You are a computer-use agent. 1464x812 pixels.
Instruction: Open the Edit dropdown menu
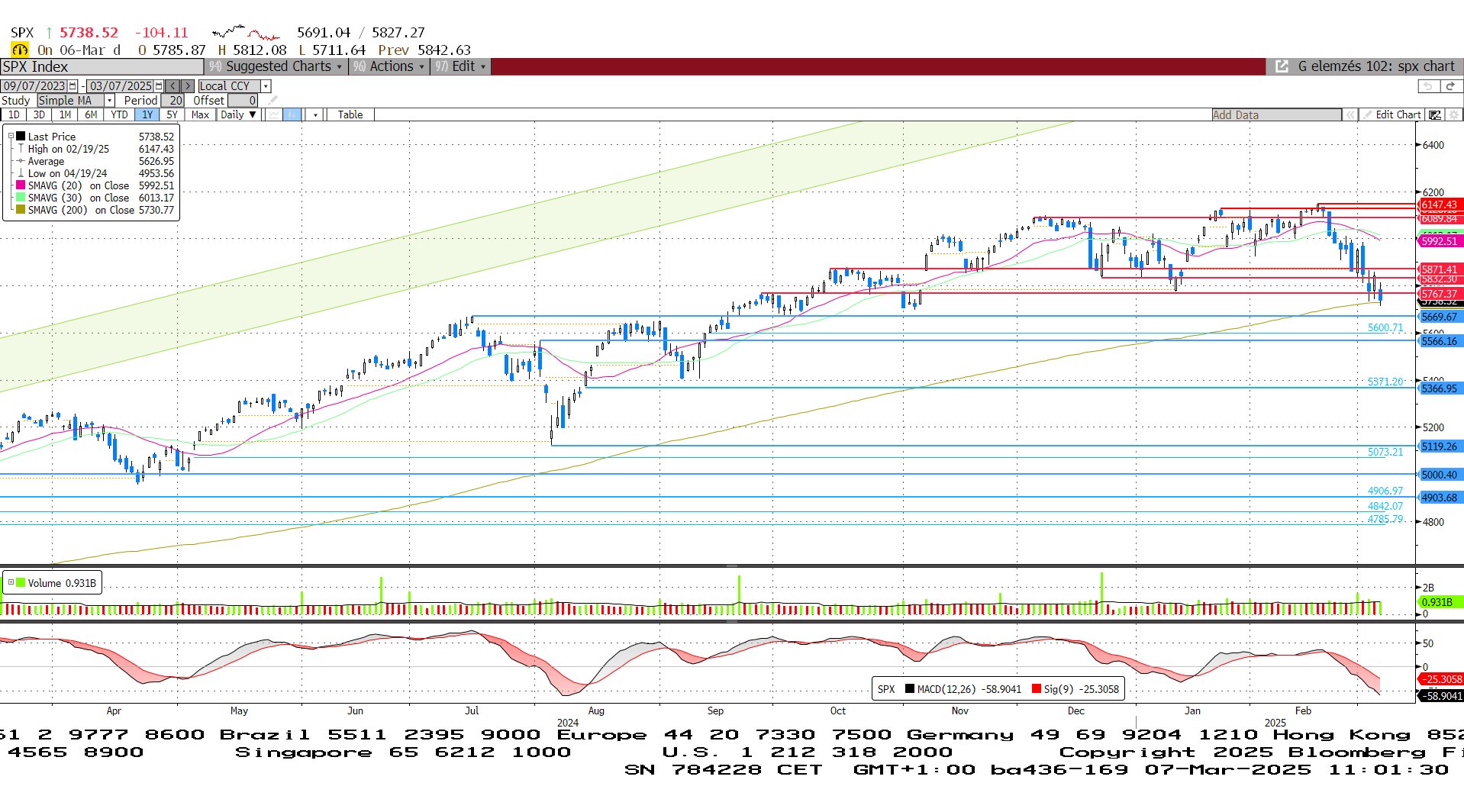tap(461, 66)
